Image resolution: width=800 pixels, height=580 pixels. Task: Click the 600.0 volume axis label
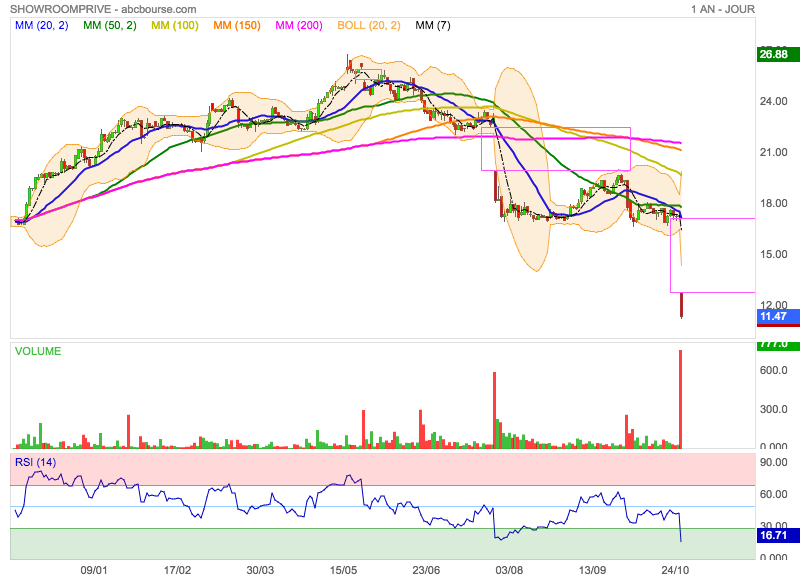click(x=773, y=370)
